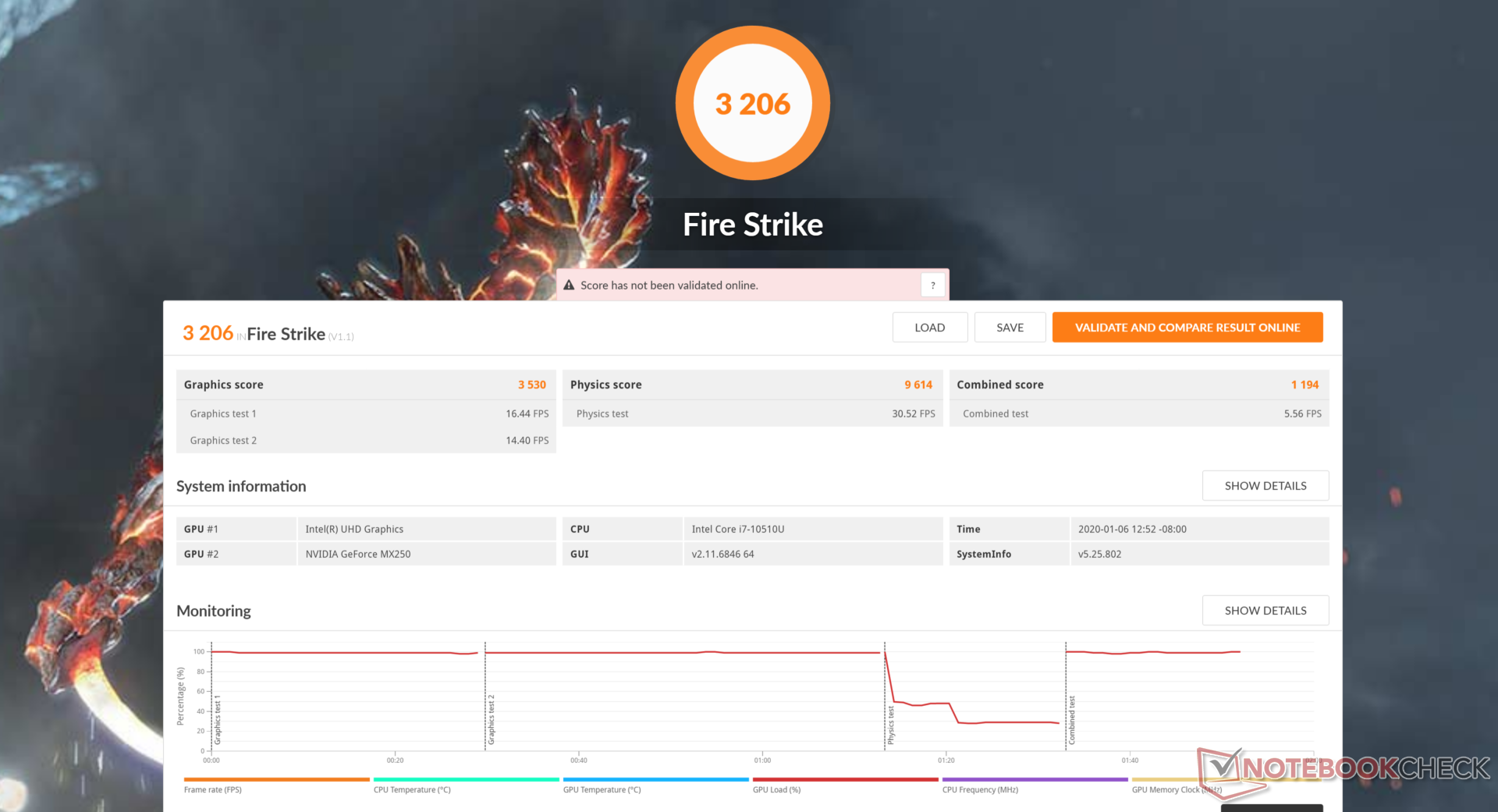Click the Combined test chart marker
The height and width of the screenshot is (812, 1498).
click(1072, 720)
